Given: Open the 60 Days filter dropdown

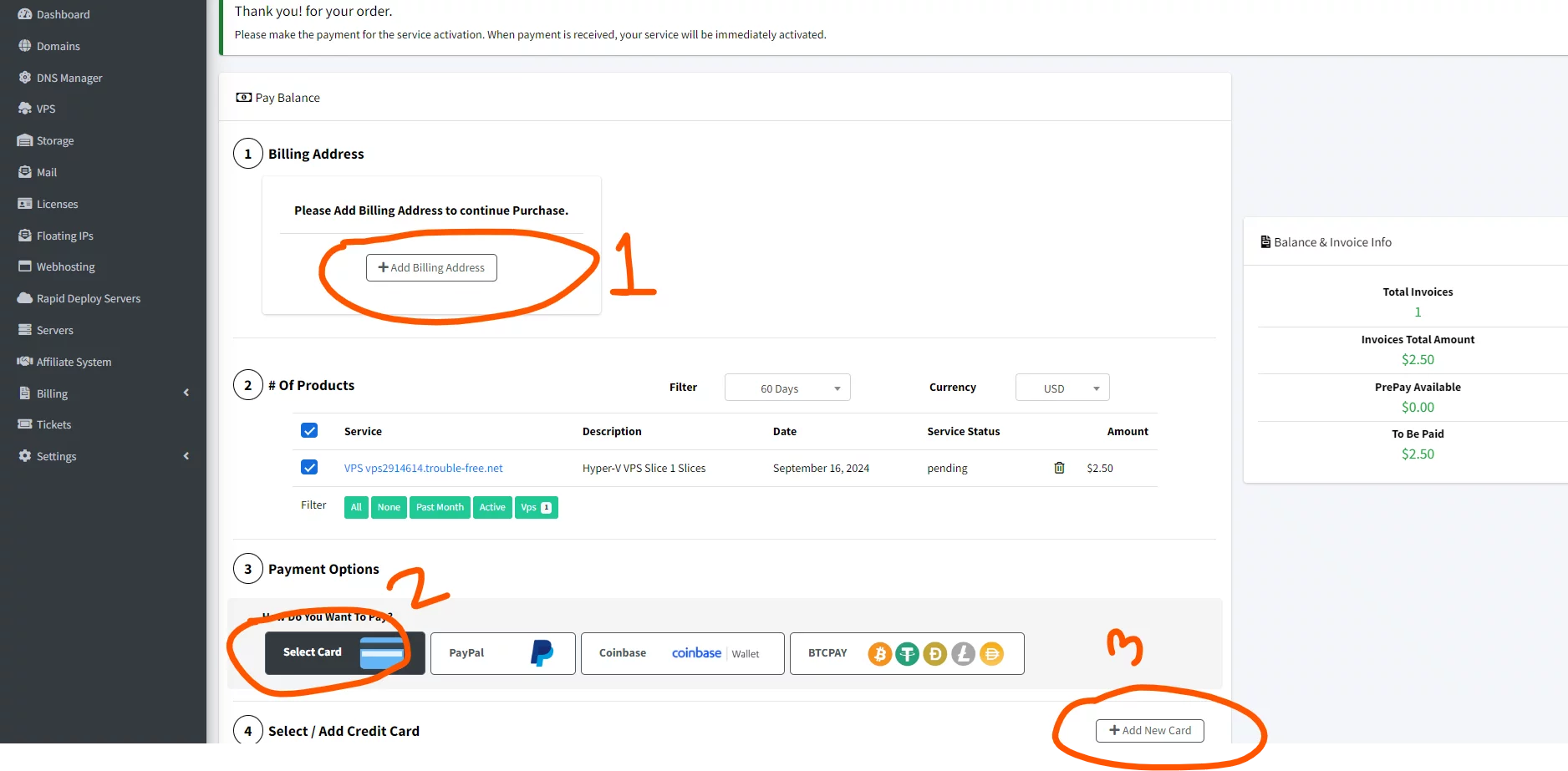Looking at the screenshot, I should 787,388.
